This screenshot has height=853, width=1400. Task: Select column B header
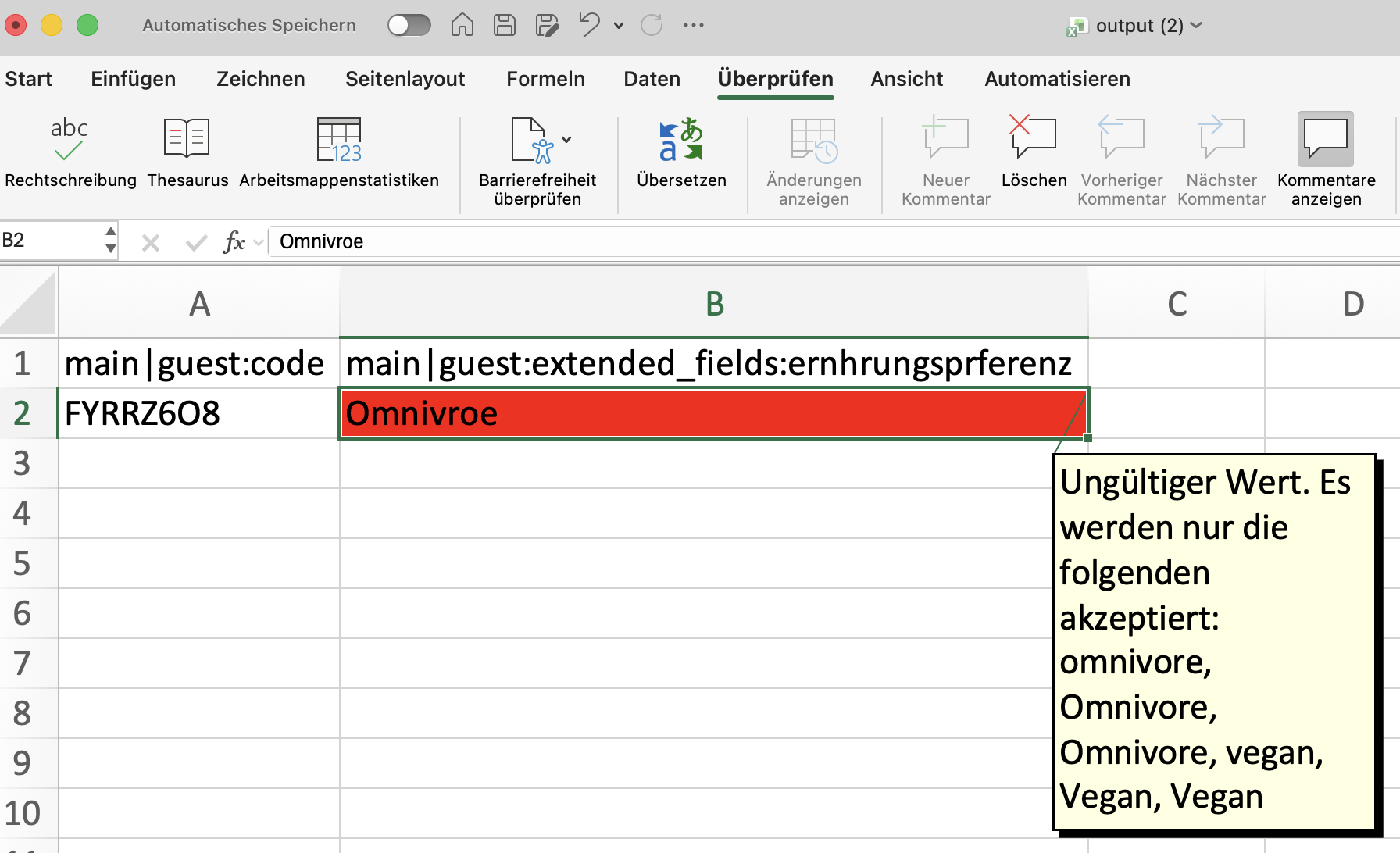714,304
